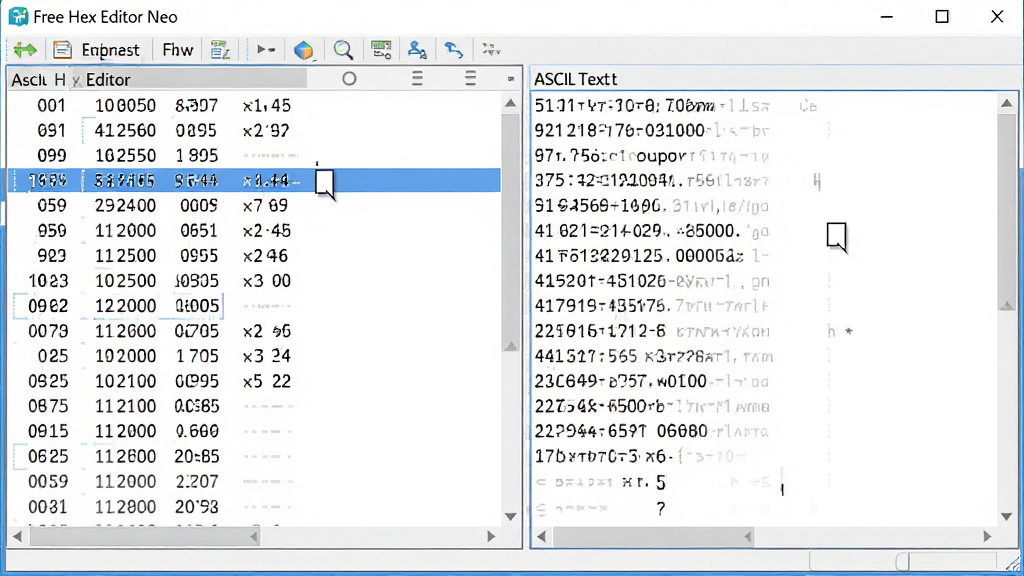Open the checklist edit toolbar icon
This screenshot has height=576, width=1024.
220,50
